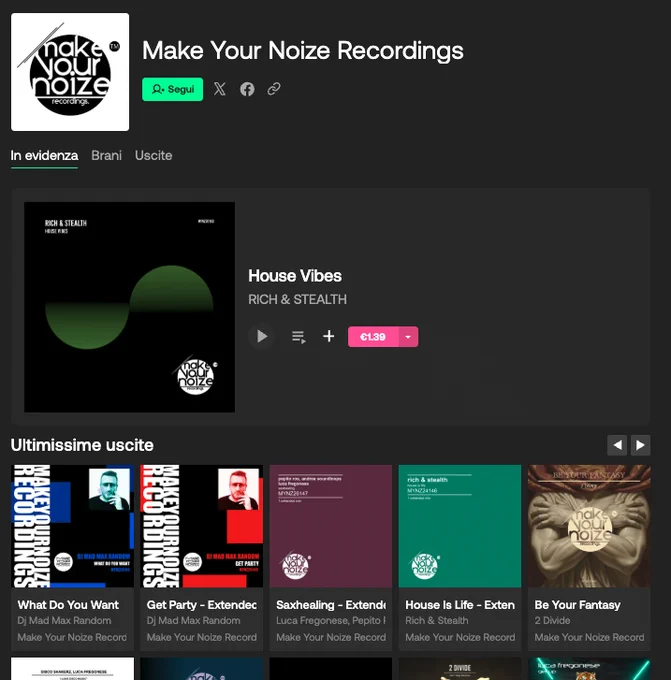The height and width of the screenshot is (680, 671).
Task: Add House Vibes to a playlist with plus icon
Action: tap(329, 336)
